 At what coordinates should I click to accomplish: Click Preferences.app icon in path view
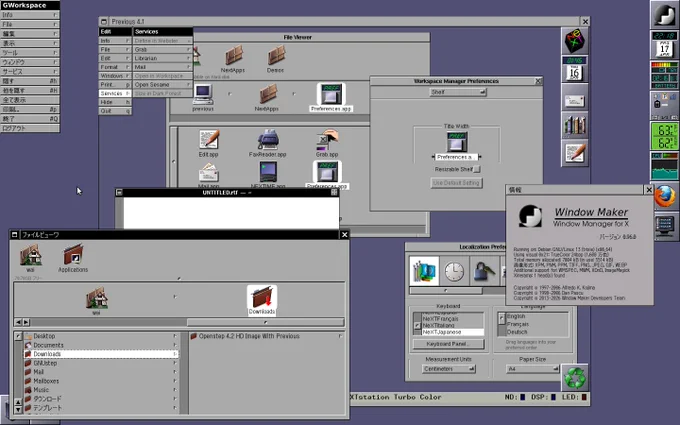[x=331, y=98]
